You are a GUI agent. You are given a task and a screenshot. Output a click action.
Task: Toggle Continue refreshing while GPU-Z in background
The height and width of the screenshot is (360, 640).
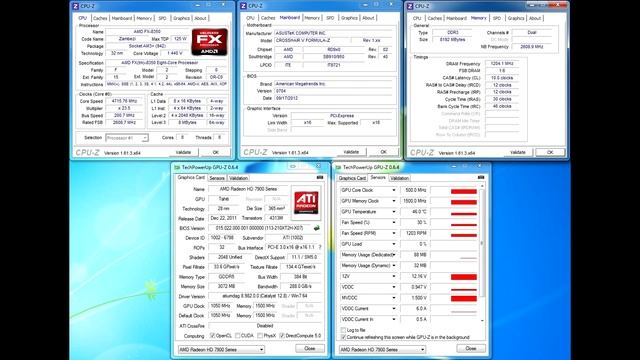(x=343, y=337)
